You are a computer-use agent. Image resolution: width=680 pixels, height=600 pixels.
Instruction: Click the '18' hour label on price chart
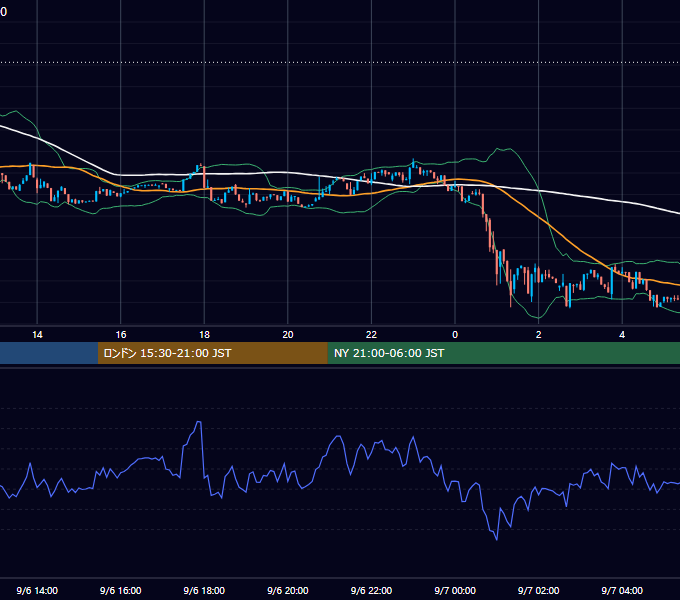pos(204,335)
